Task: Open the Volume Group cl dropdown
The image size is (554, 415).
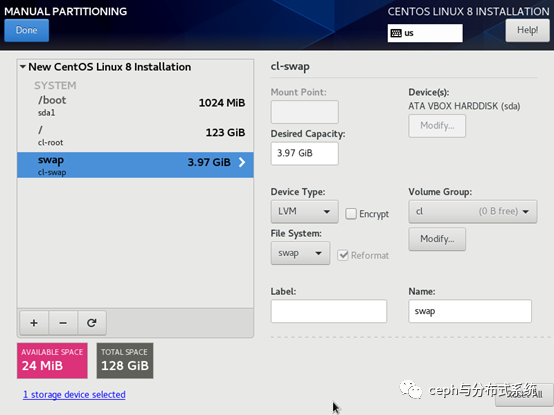Action: pyautogui.click(x=473, y=212)
